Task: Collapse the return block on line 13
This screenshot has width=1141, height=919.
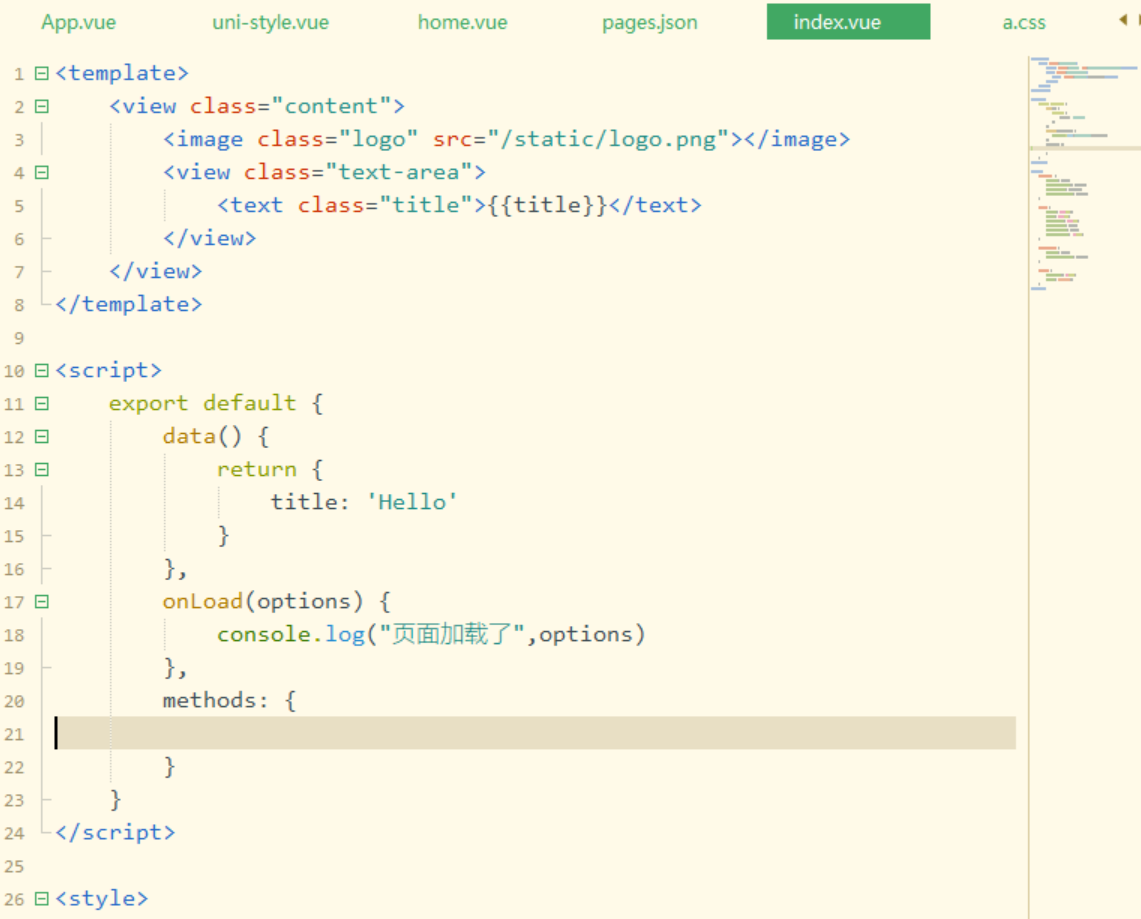Action: [x=42, y=469]
